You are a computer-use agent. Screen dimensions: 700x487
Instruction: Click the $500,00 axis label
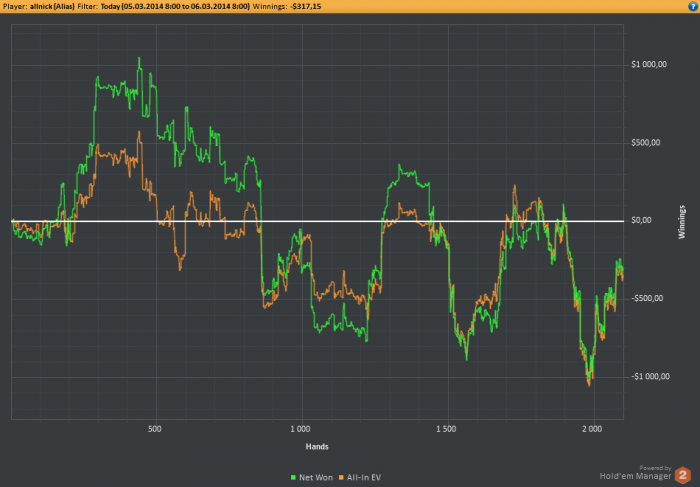[x=646, y=143]
